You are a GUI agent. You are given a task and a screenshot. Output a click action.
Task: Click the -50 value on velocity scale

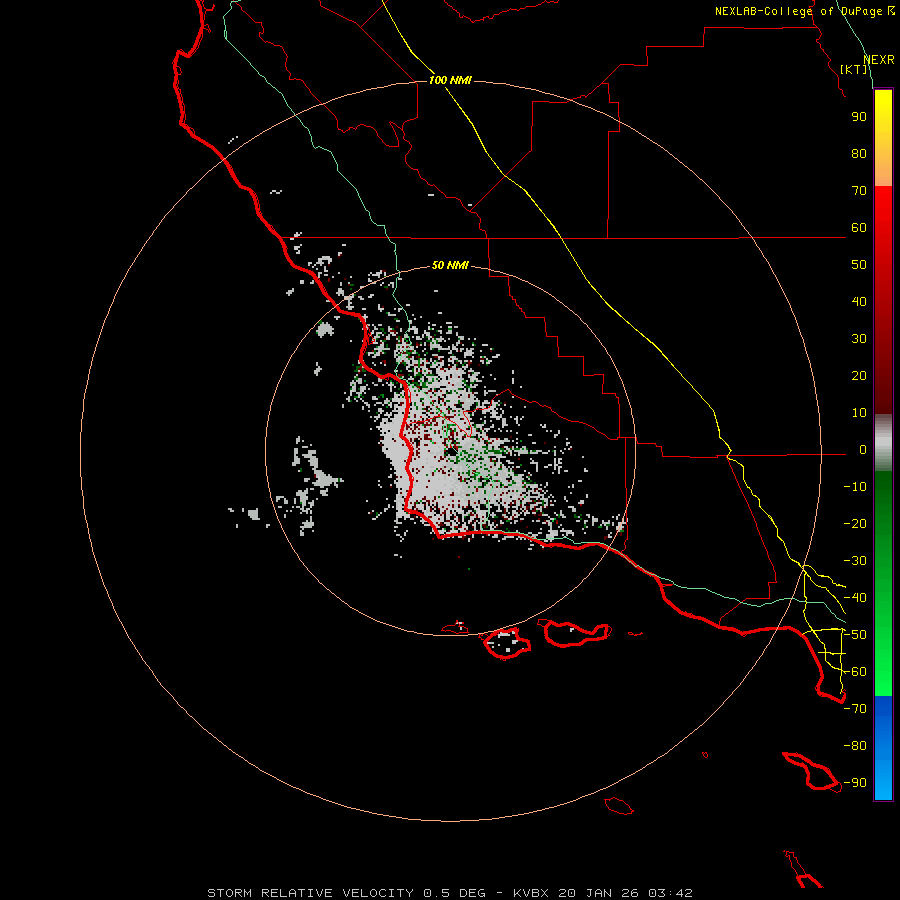(x=855, y=635)
